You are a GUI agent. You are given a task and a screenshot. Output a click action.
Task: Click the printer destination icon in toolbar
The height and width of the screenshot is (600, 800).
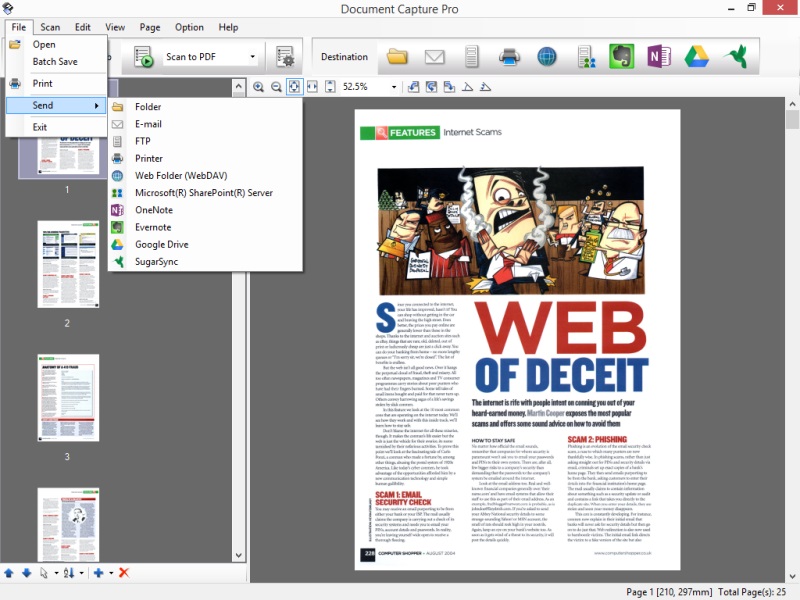click(x=509, y=57)
